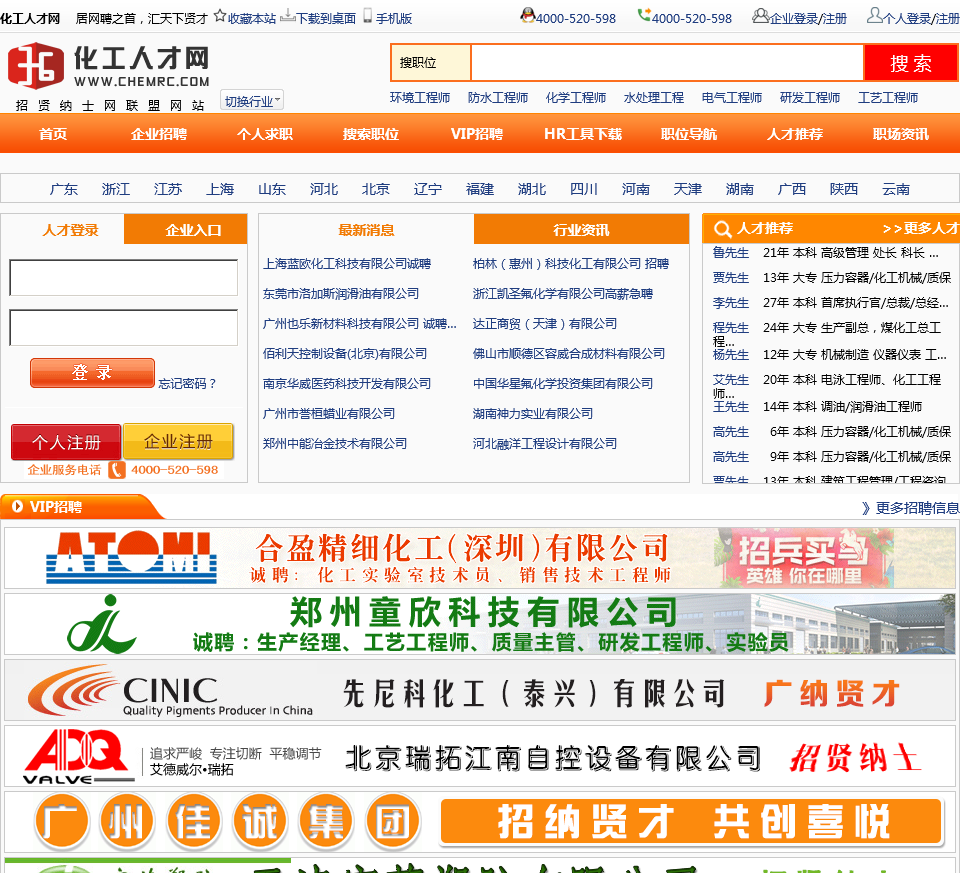Click the green telephone icon
960x873 pixels.
click(x=644, y=15)
